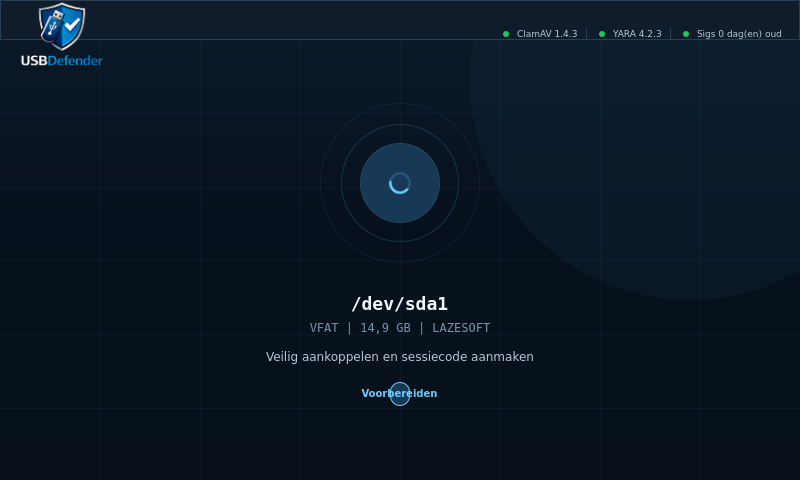This screenshot has height=480, width=800.
Task: Click the USBDefender brand name text
Action: point(62,61)
